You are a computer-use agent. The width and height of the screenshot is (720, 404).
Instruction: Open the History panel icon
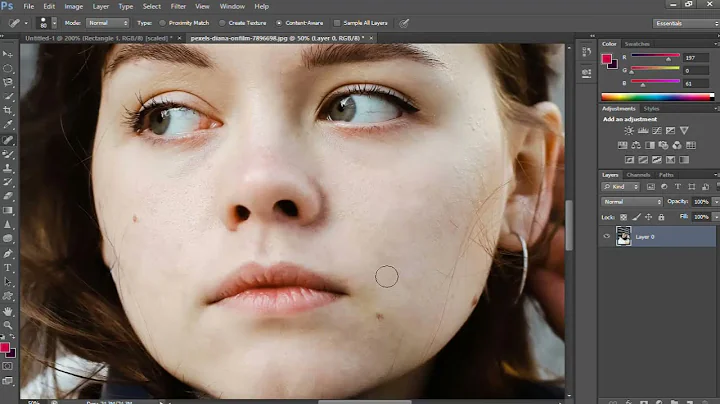[x=586, y=52]
